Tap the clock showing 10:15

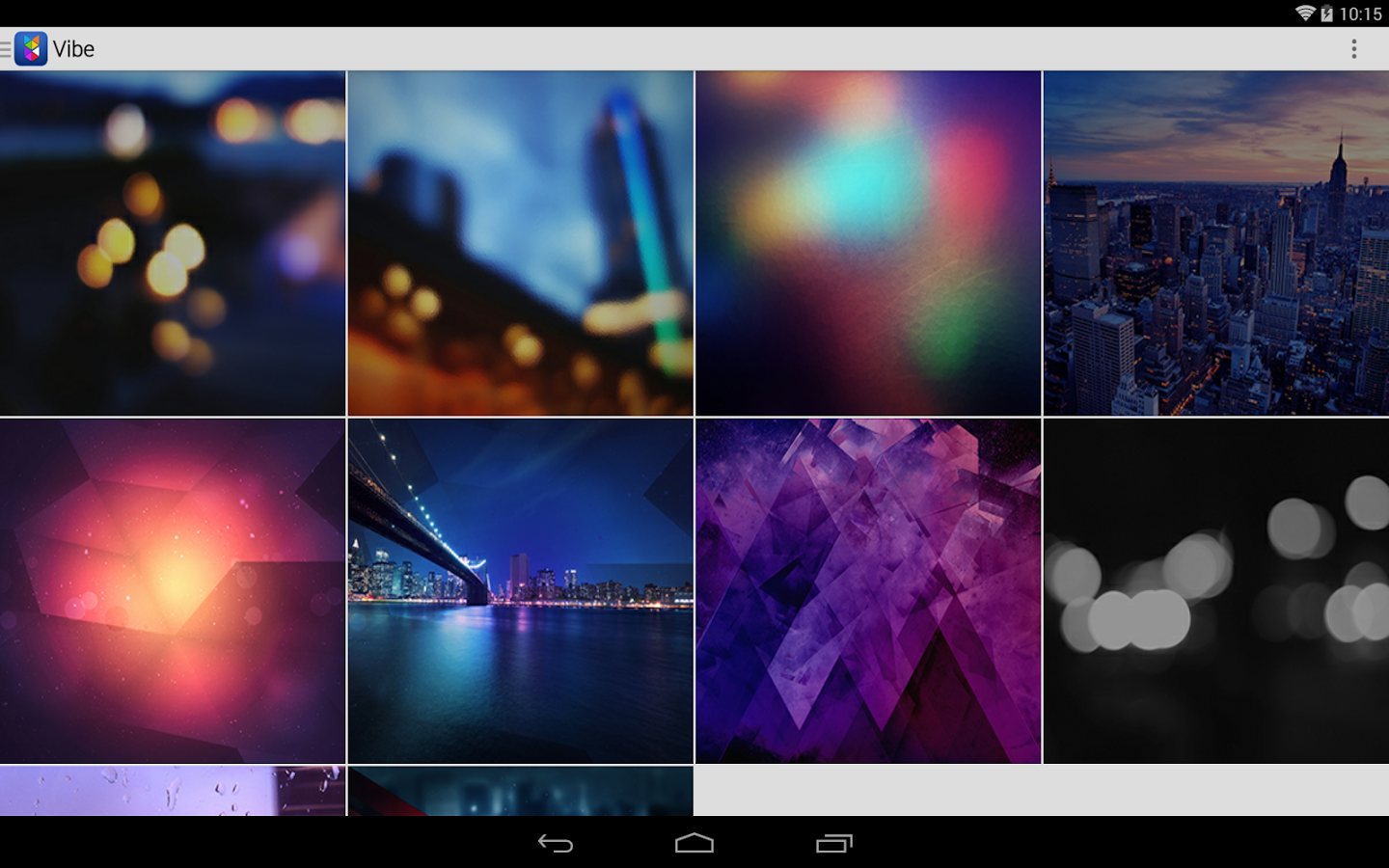pyautogui.click(x=1360, y=14)
